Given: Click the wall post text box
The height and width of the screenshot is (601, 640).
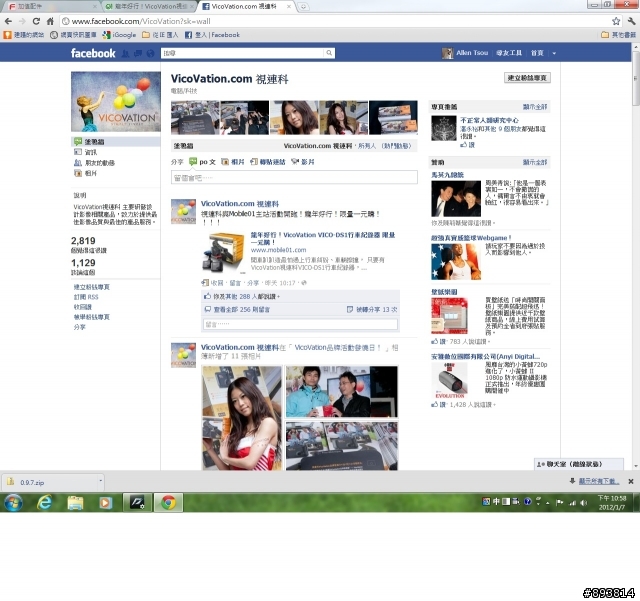Looking at the screenshot, I should [x=294, y=178].
